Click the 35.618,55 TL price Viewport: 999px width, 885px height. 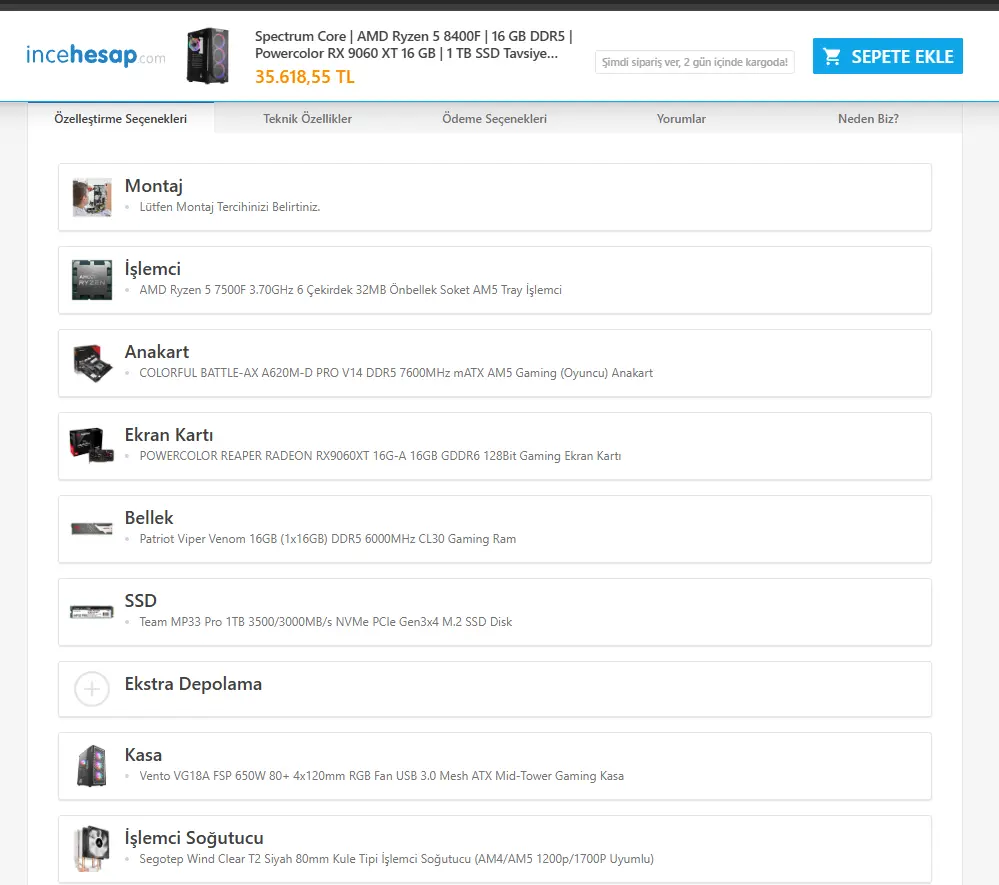tap(305, 77)
